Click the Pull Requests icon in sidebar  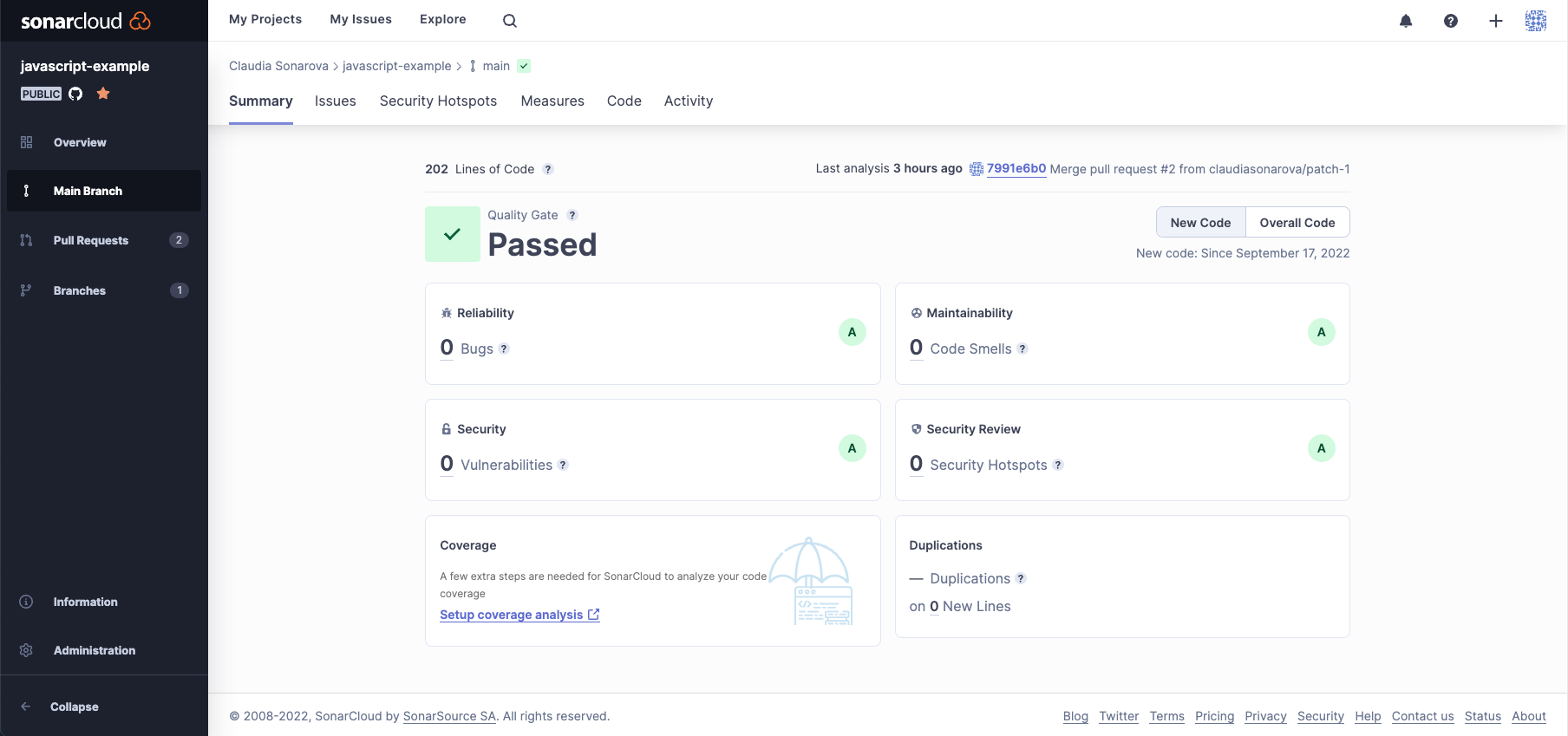pos(26,240)
